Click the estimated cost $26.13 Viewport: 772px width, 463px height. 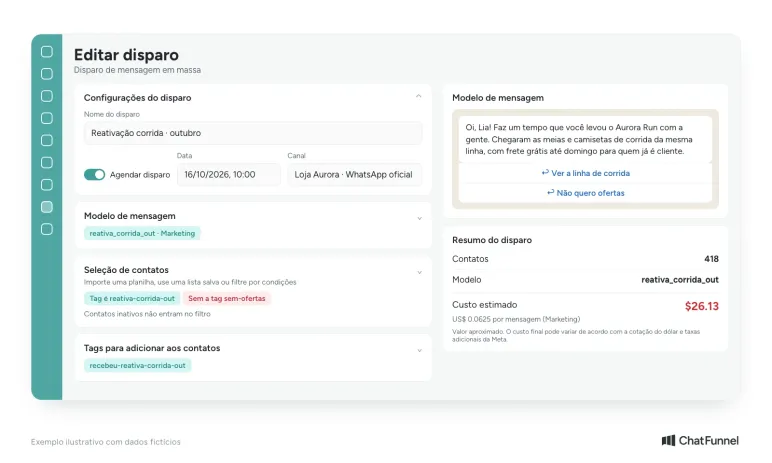702,306
